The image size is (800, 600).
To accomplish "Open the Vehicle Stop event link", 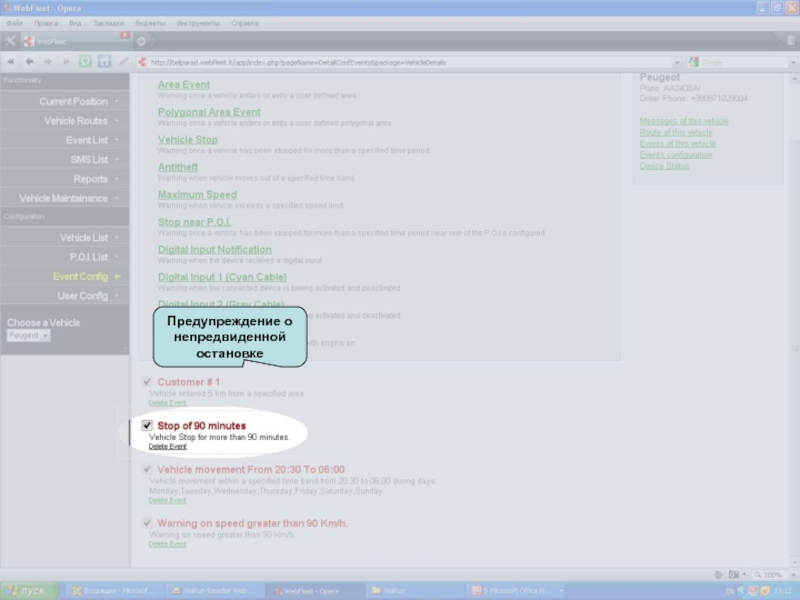I will coord(188,140).
